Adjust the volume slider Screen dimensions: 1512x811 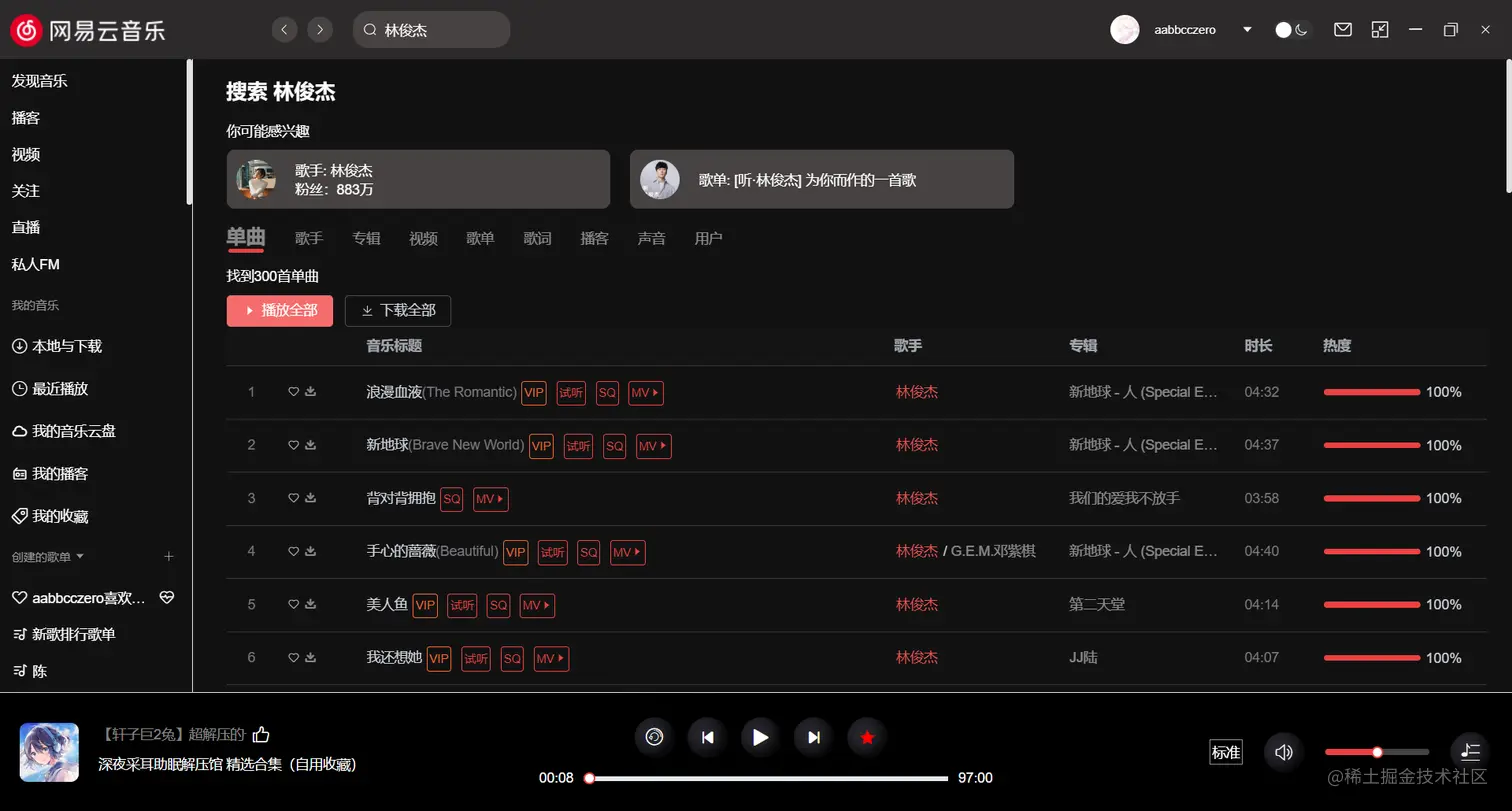click(1377, 752)
